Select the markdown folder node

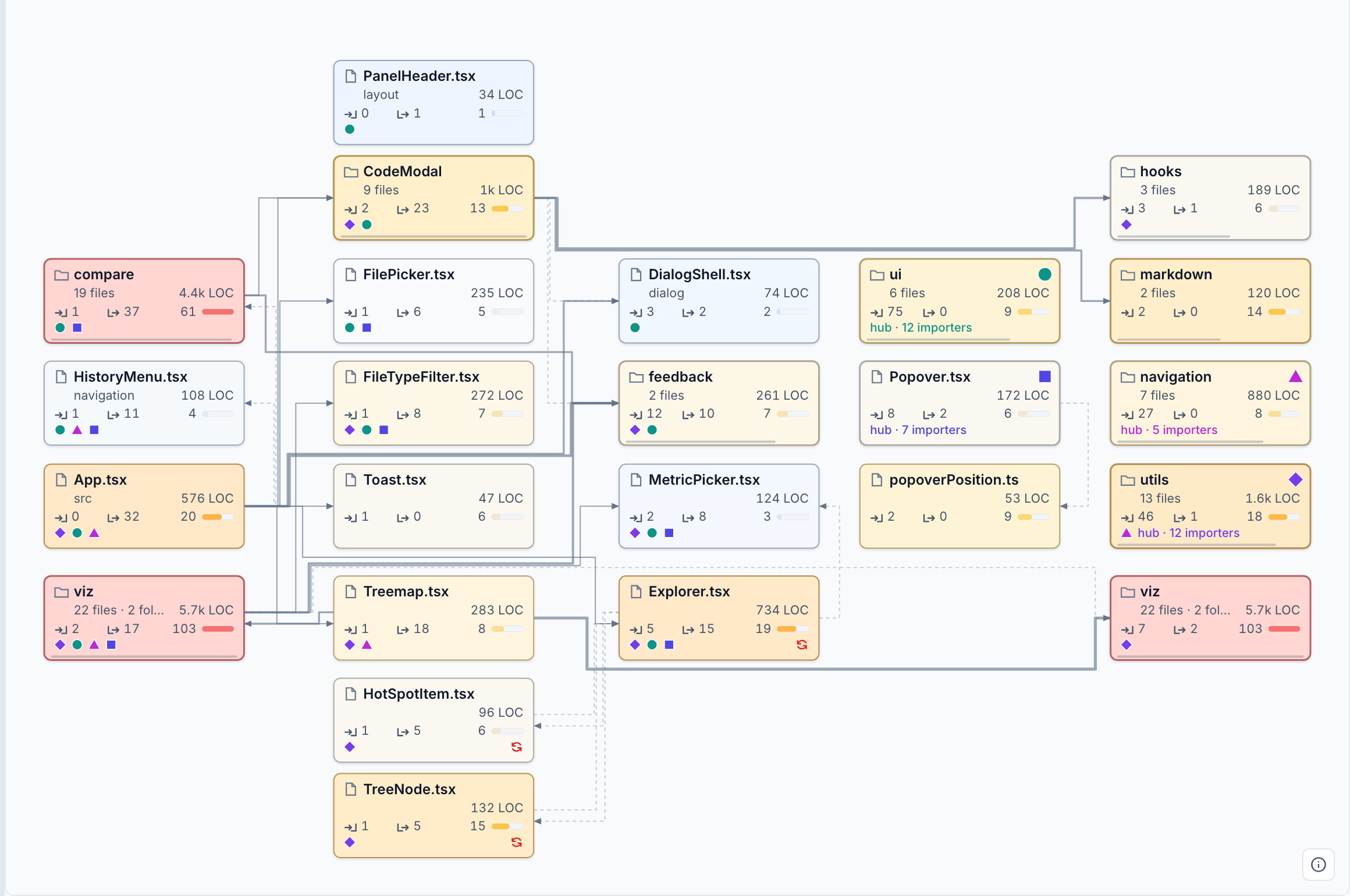coord(1210,301)
